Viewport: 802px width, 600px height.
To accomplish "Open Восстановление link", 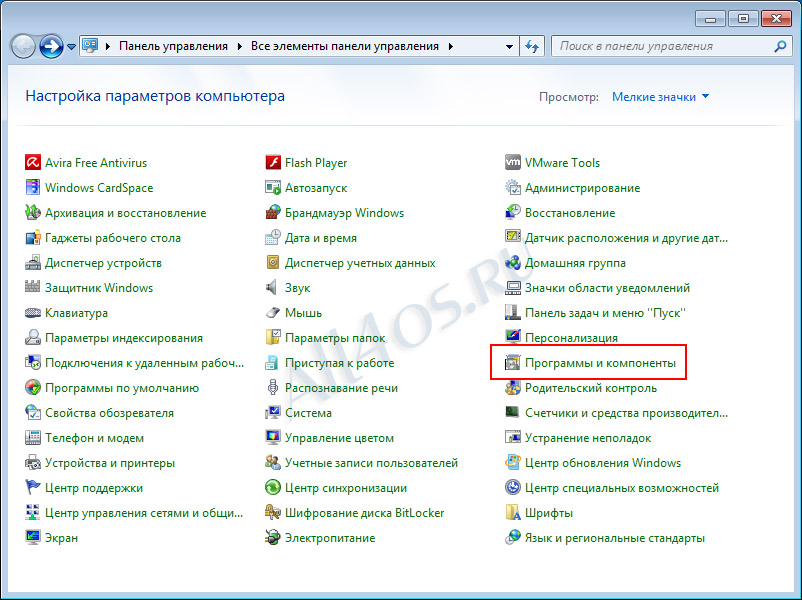I will [x=570, y=213].
